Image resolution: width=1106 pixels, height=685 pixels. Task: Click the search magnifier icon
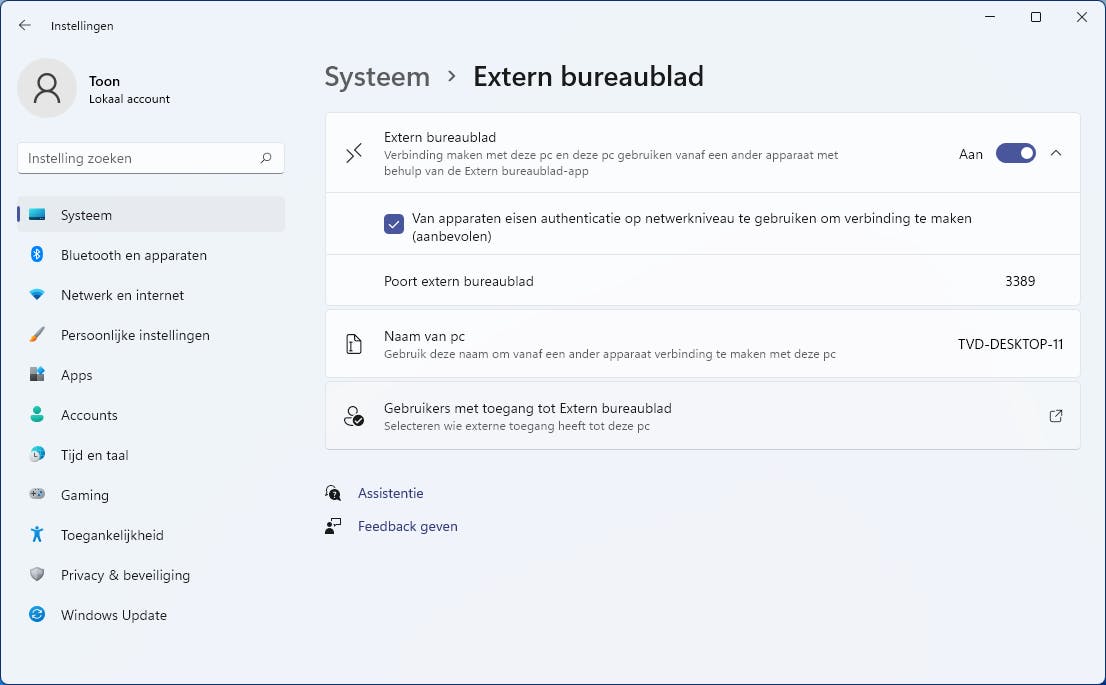tap(266, 158)
